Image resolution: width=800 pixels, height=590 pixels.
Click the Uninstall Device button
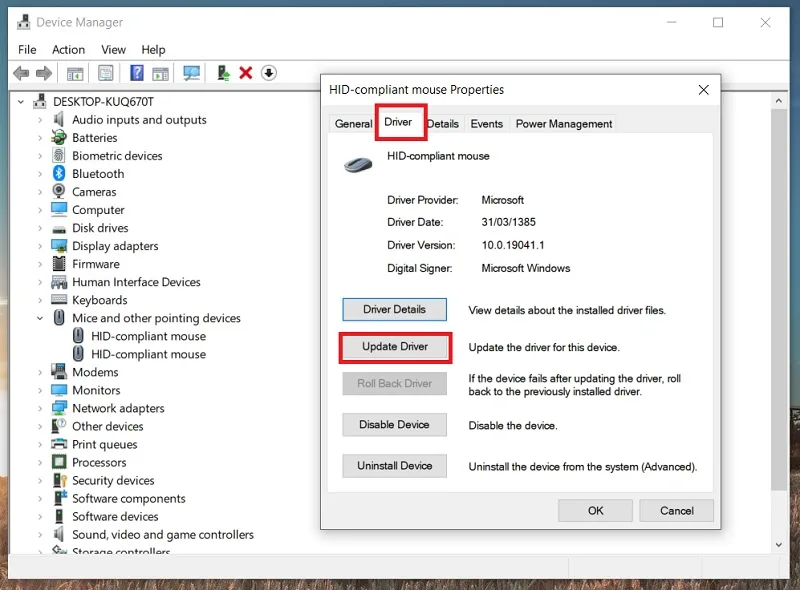pos(394,466)
